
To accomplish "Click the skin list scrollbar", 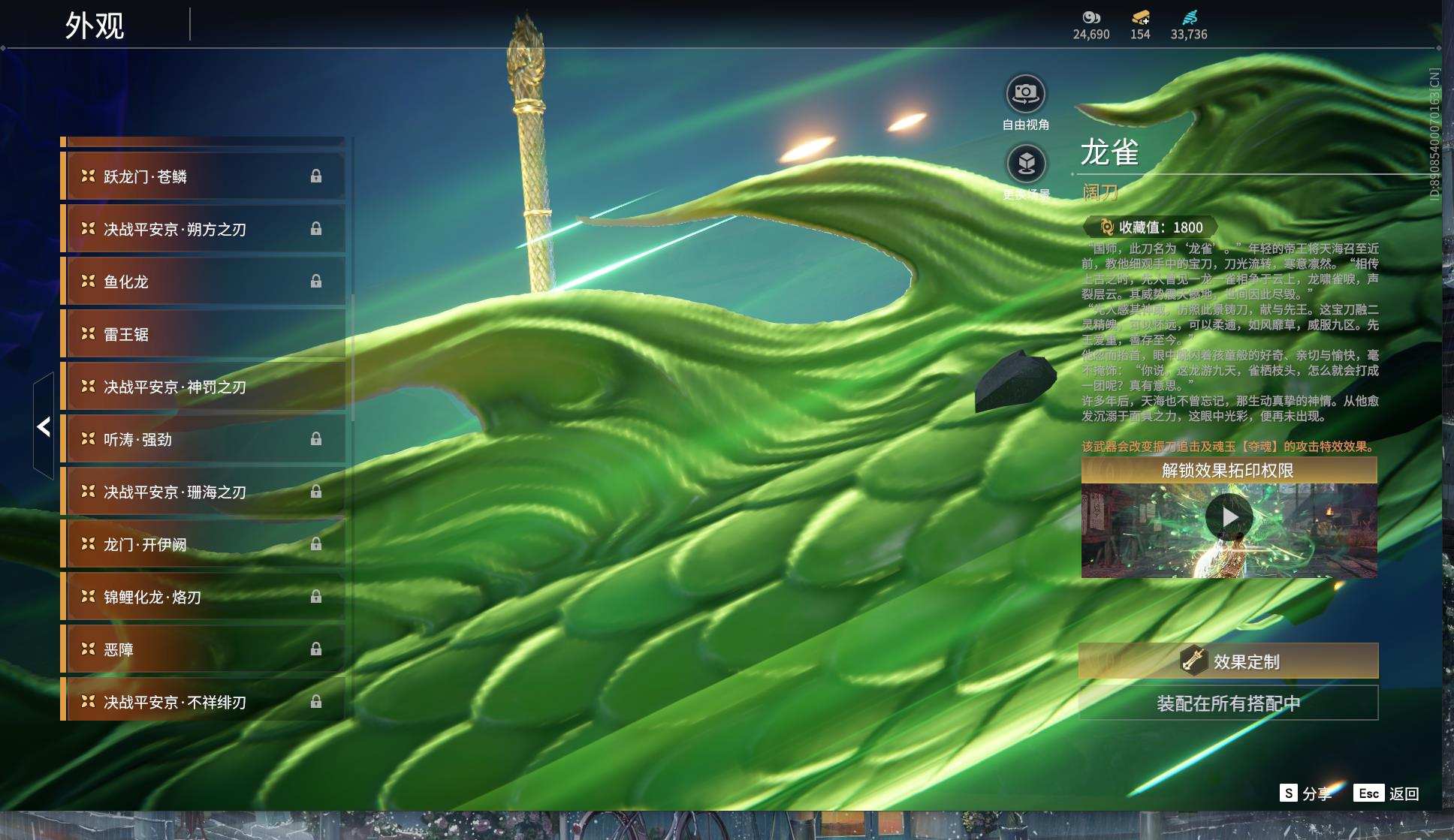I will (352, 357).
